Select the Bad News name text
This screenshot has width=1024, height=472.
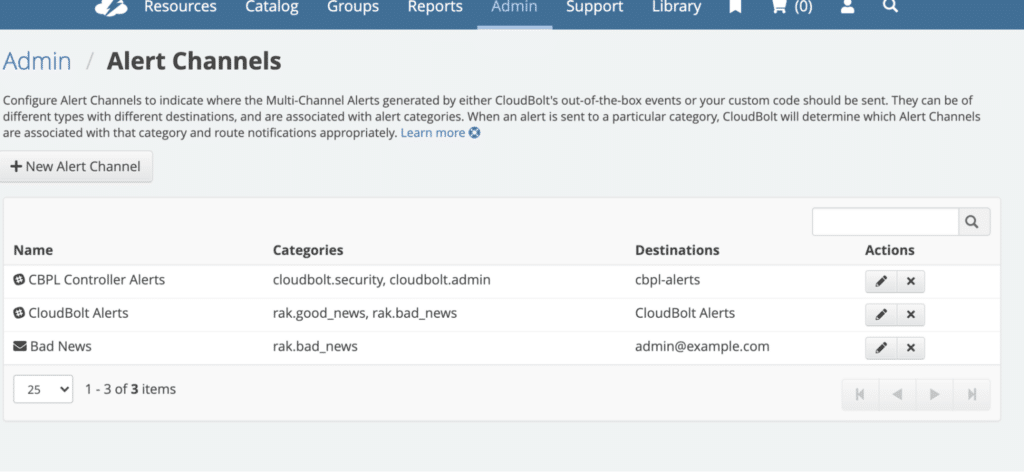(x=61, y=347)
